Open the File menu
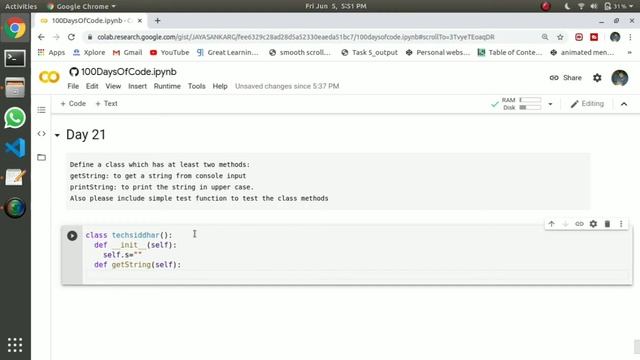 tap(73, 86)
